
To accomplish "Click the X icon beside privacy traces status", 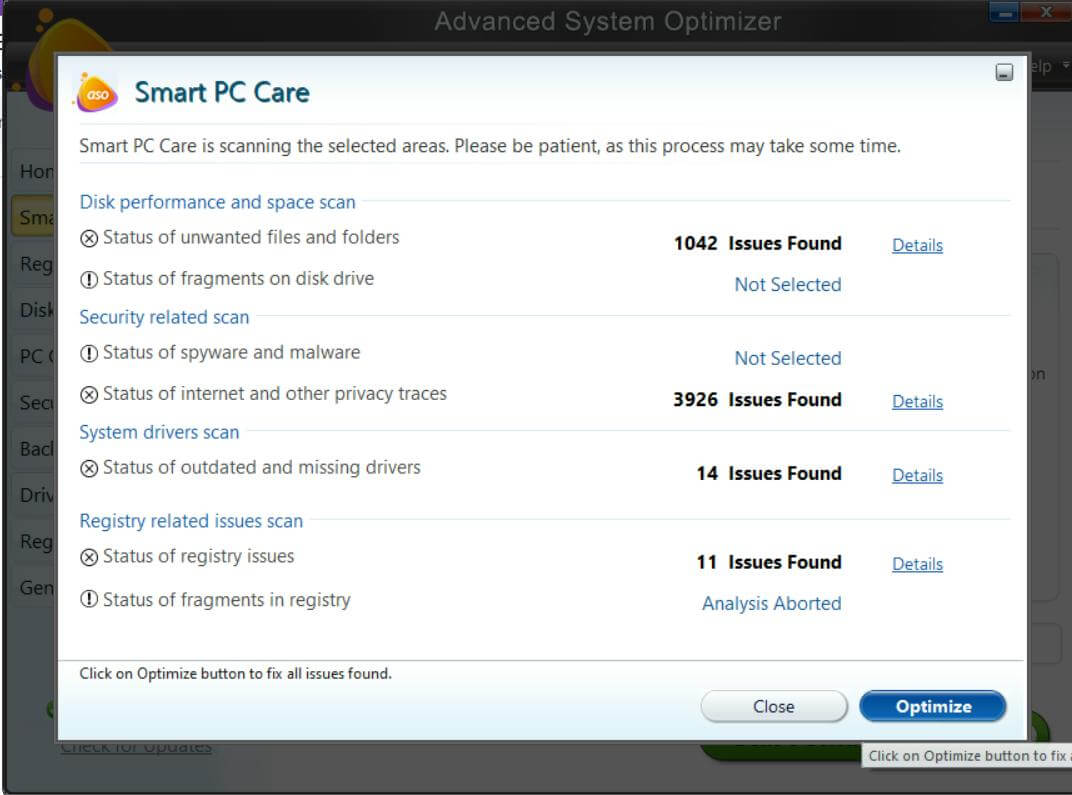I will click(89, 394).
